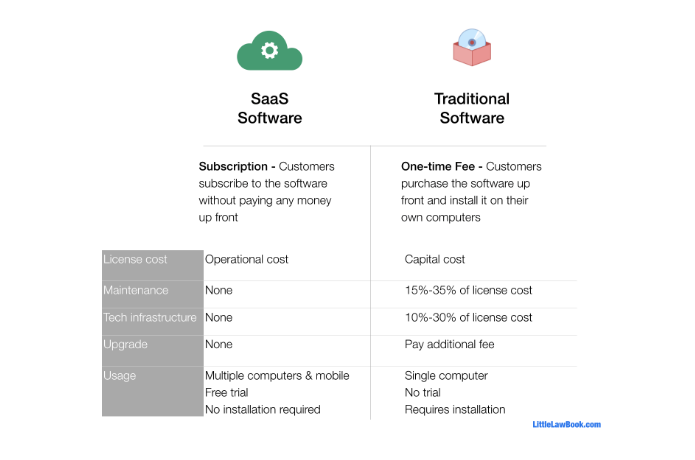Viewport: 695px width, 460px height.
Task: Click the Upgrade row label
Action: coord(125,344)
